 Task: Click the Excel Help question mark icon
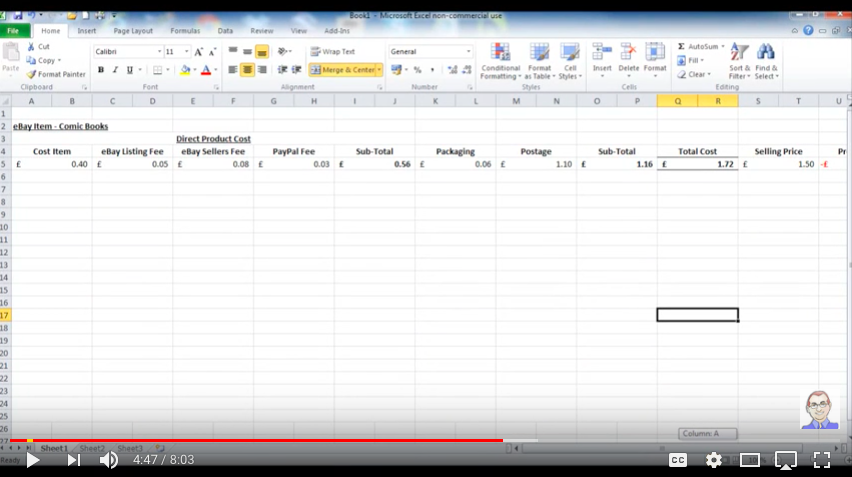pyautogui.click(x=809, y=31)
